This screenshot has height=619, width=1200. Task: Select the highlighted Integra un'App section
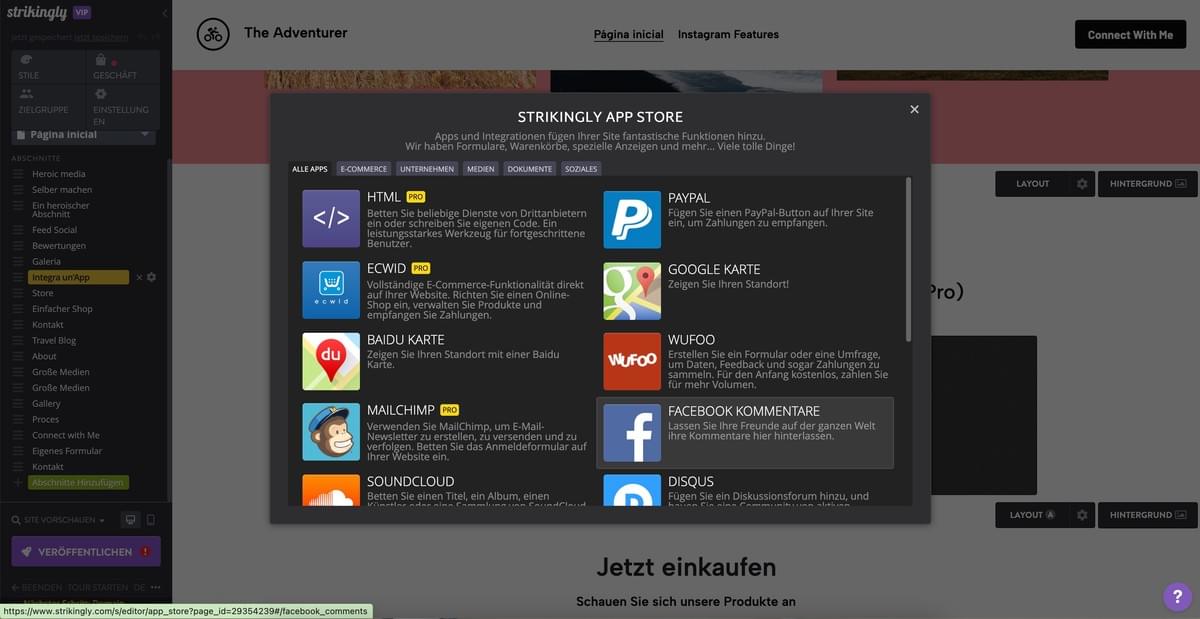tap(79, 277)
